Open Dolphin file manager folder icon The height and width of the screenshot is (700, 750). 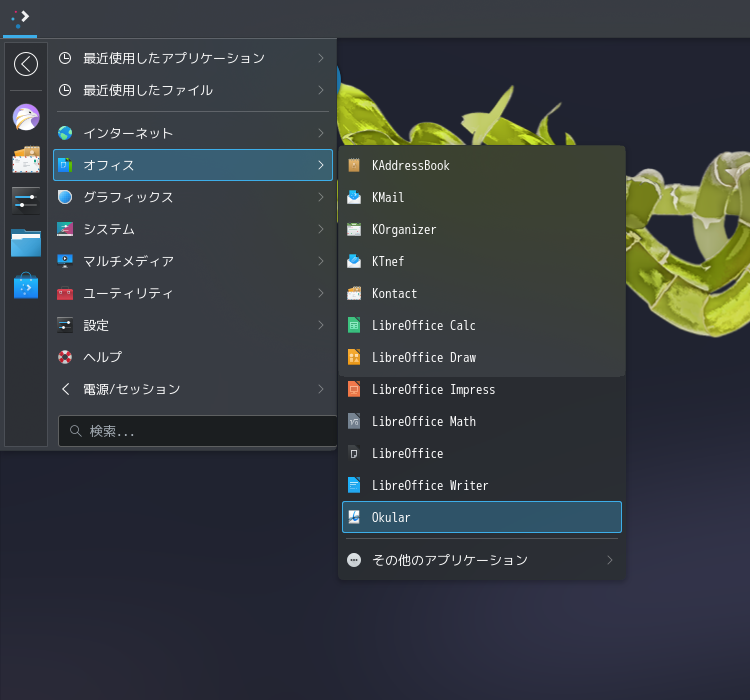tap(26, 243)
